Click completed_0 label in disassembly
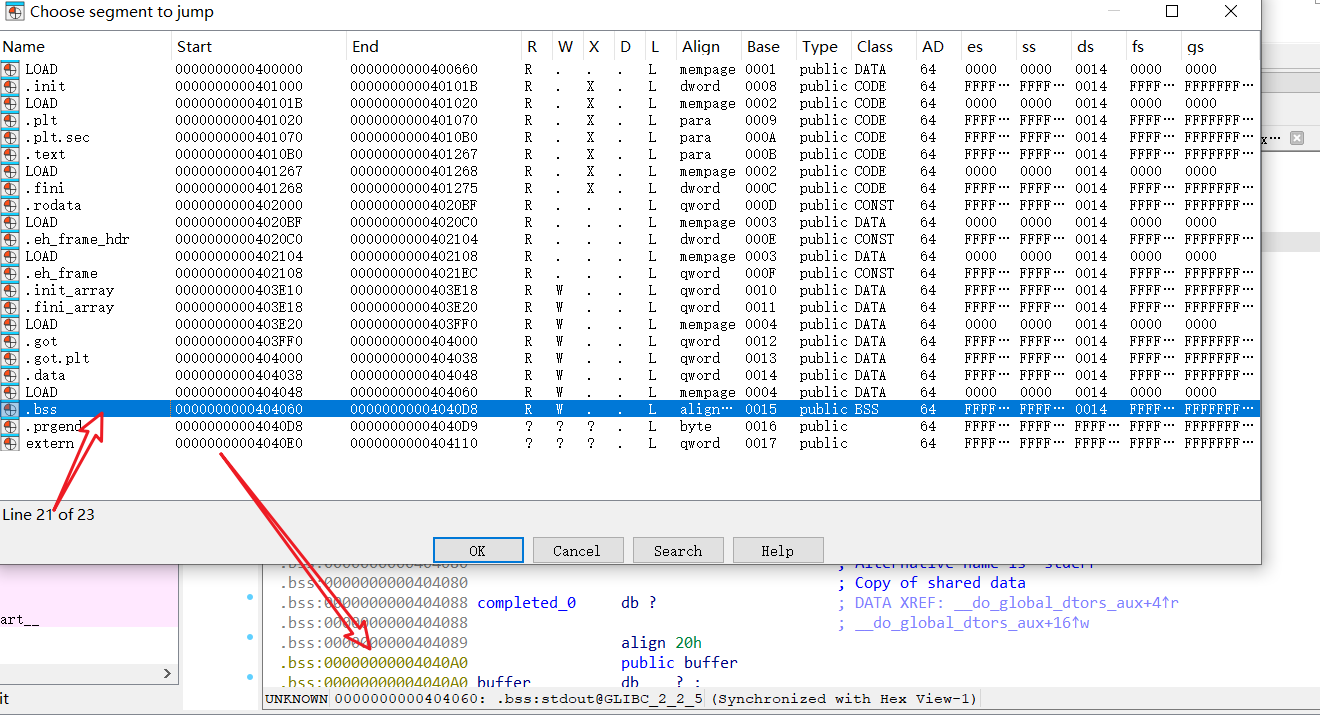This screenshot has height=715, width=1320. point(526,602)
